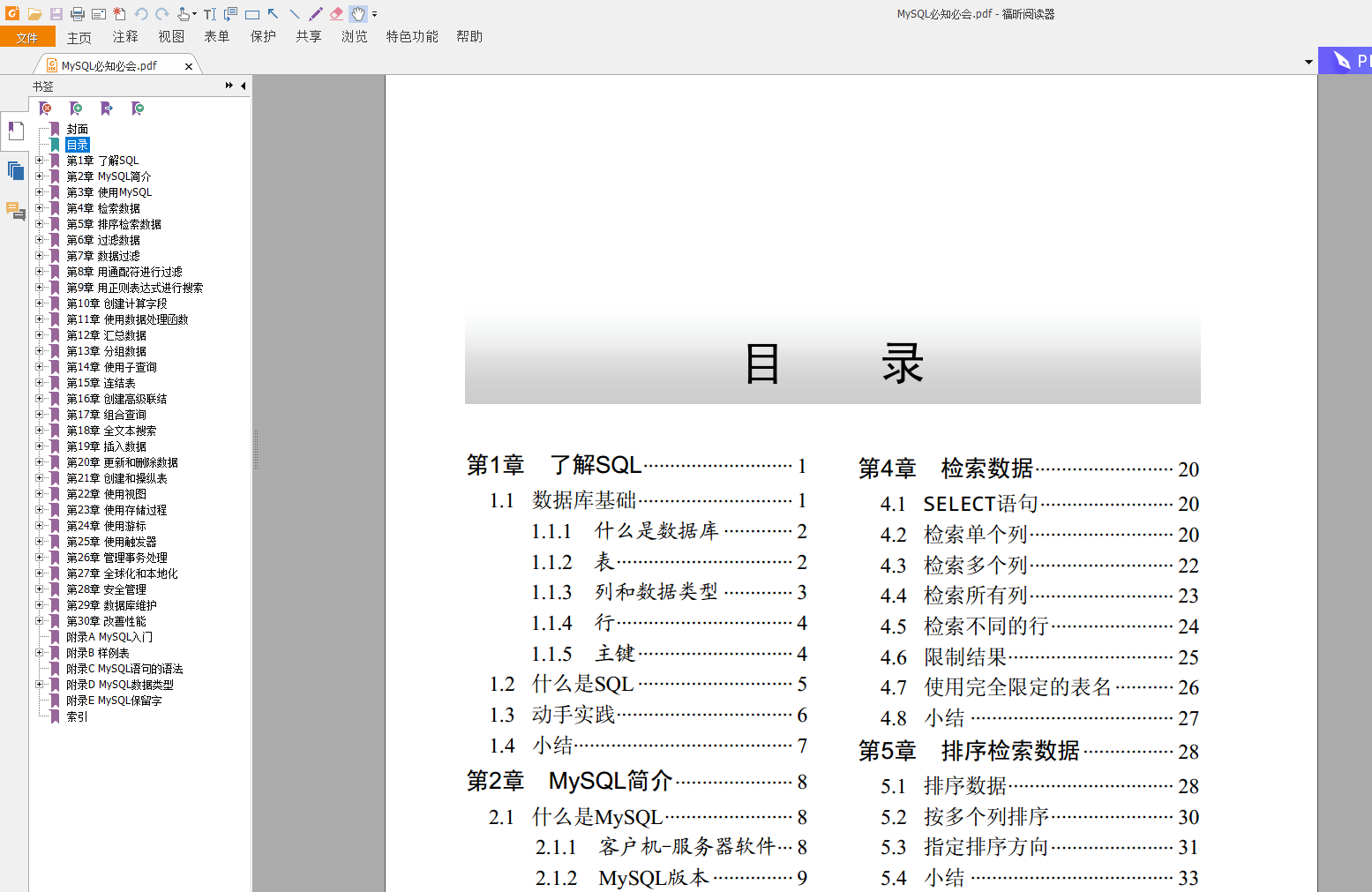Expand 附录B 样例表 bookmark
This screenshot has width=1372, height=892.
39,653
